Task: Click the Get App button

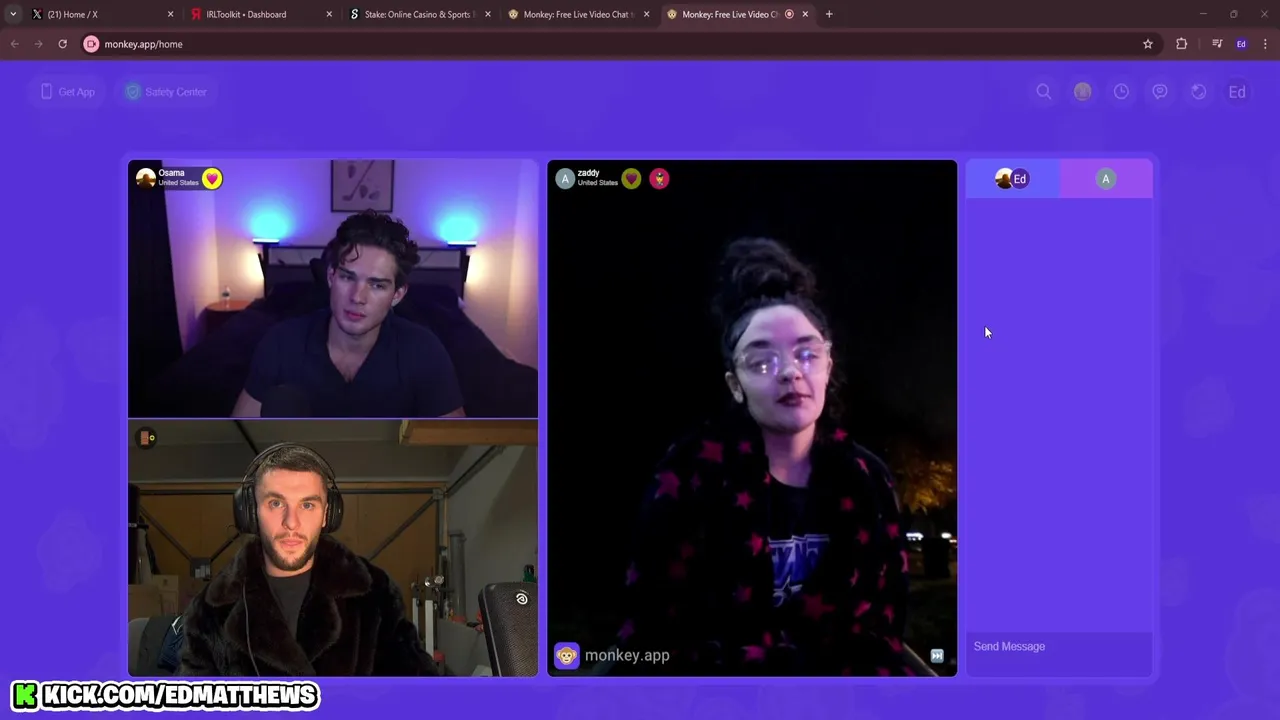Action: 67,92
